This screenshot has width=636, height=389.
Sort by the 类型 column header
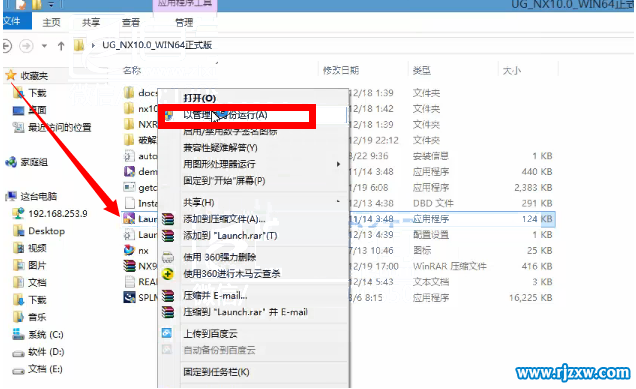(421, 71)
